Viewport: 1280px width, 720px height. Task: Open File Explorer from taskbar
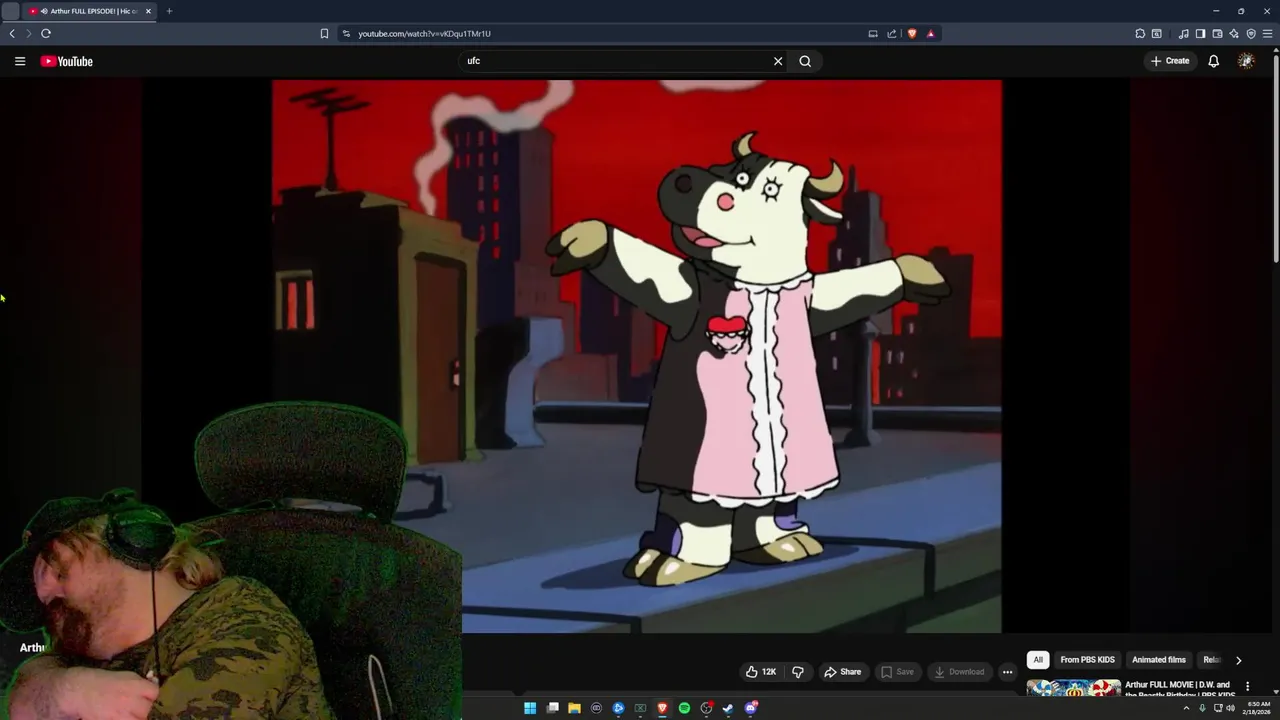coord(574,708)
